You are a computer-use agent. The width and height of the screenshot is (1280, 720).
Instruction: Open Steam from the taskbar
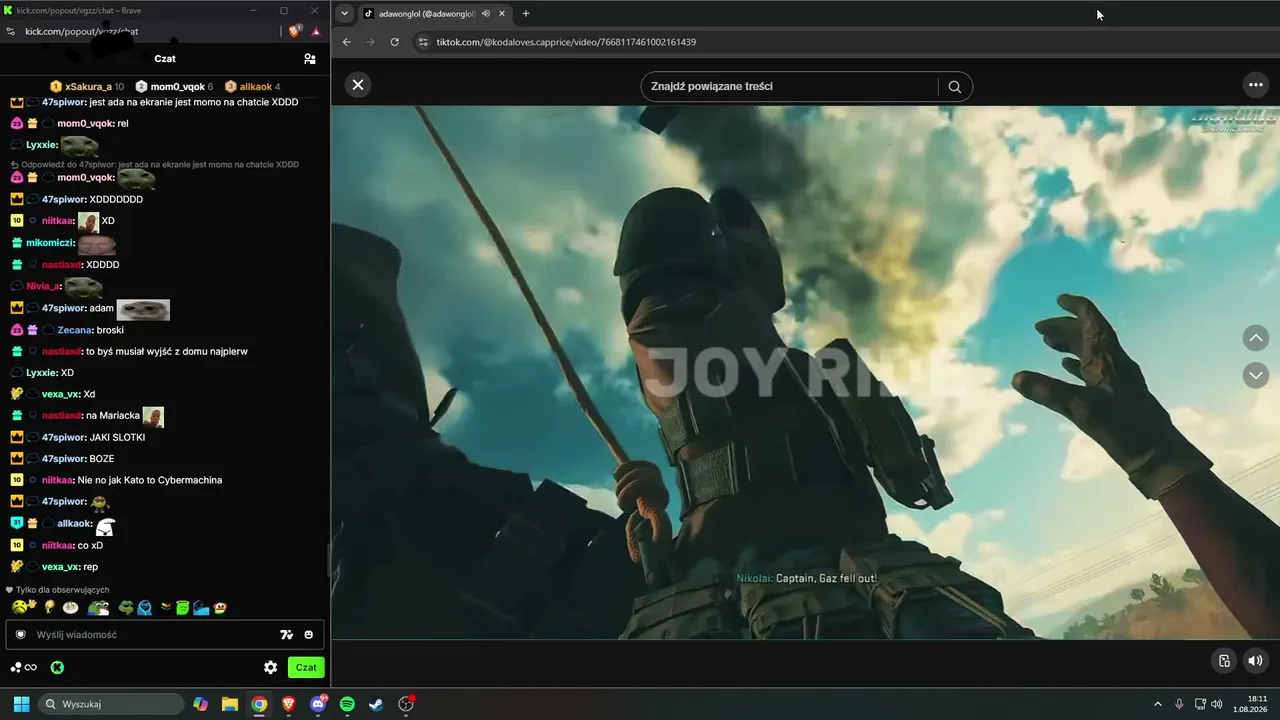(x=376, y=704)
